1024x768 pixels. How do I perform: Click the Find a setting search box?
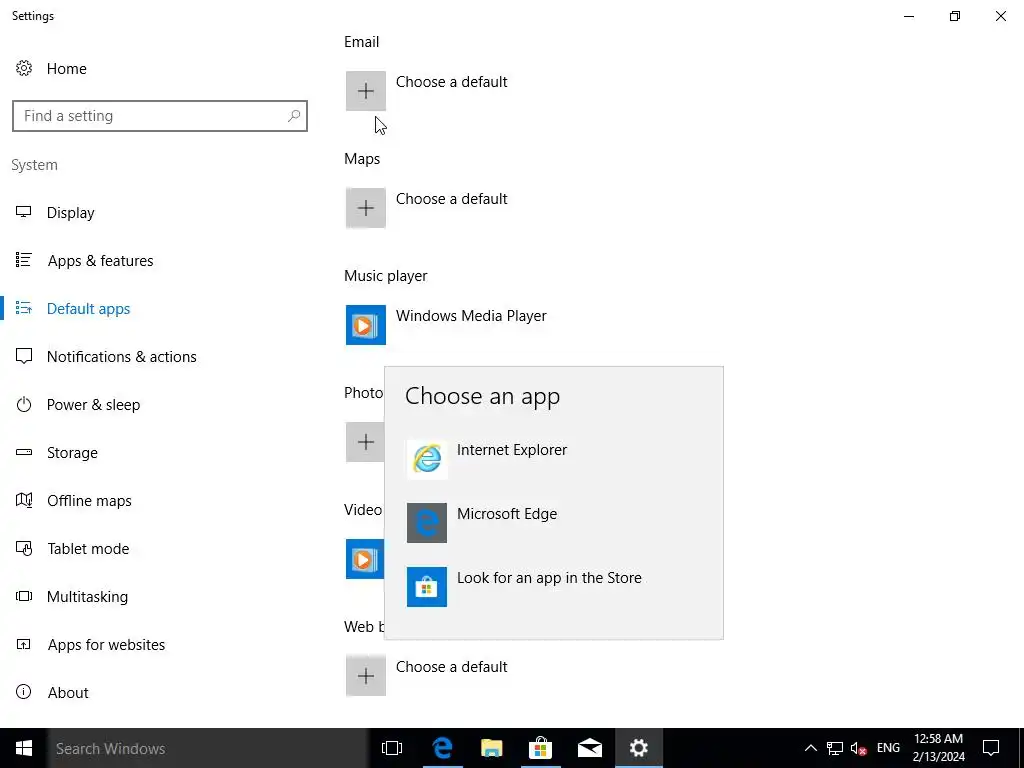click(160, 116)
